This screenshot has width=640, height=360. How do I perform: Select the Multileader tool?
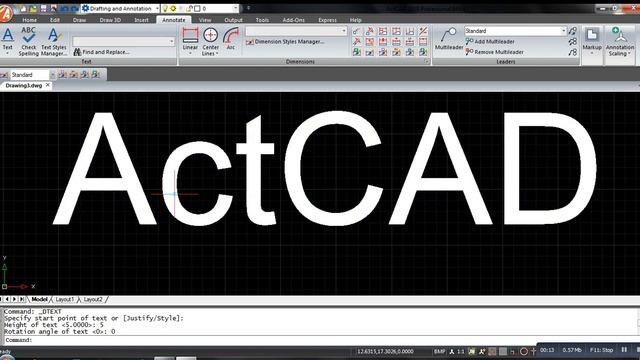pyautogui.click(x=449, y=39)
